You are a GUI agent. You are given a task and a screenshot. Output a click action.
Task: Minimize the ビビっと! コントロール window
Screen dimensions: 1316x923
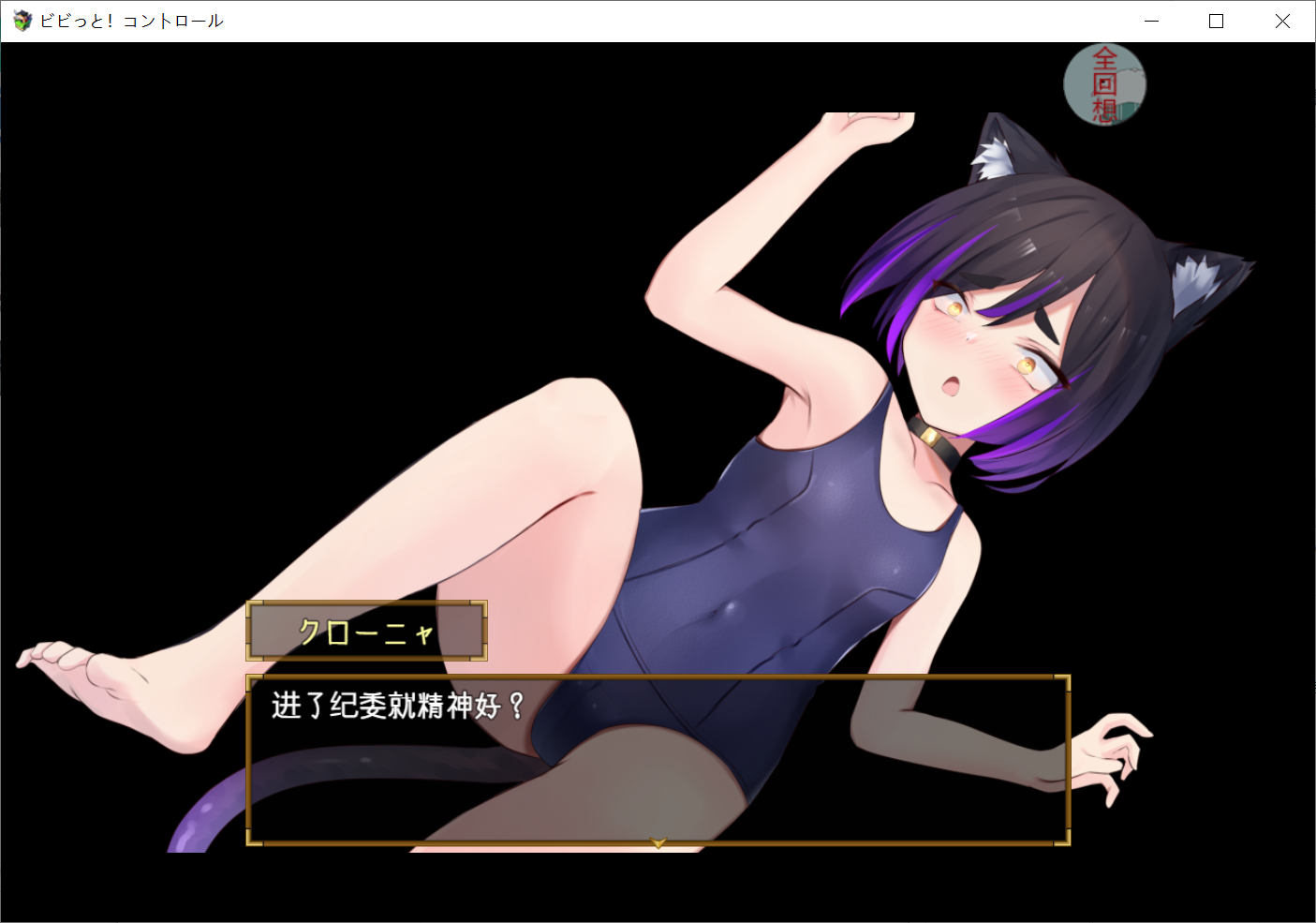click(1151, 21)
